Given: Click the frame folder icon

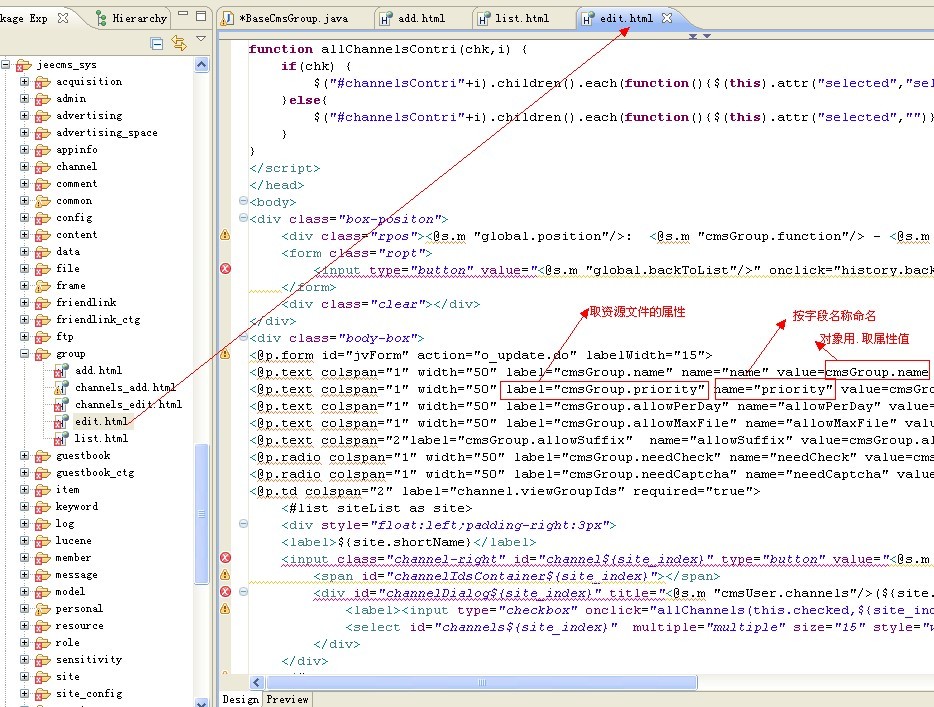Looking at the screenshot, I should pos(42,286).
